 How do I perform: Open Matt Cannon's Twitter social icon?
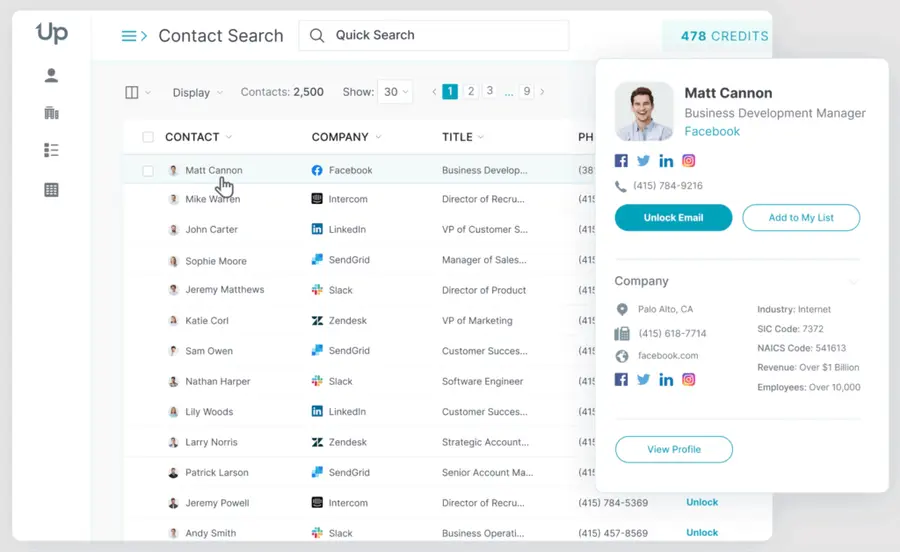643,161
